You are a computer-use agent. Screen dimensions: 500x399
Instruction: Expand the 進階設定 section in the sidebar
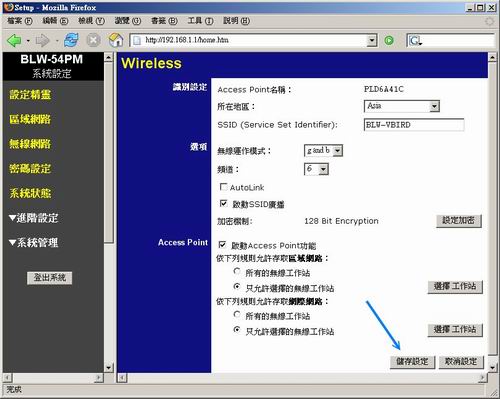[x=34, y=218]
